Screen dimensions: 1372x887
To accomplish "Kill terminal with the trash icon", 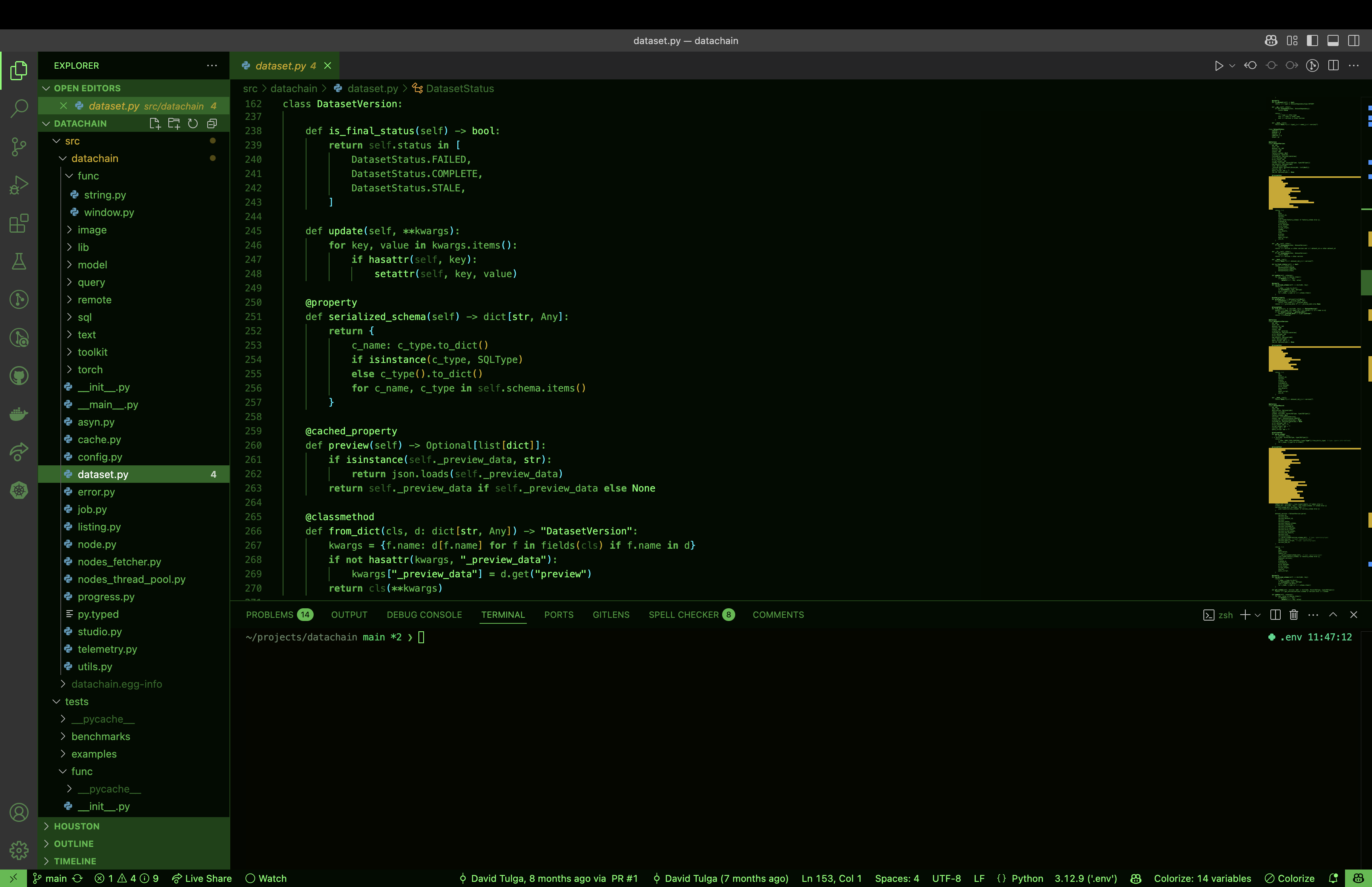I will [1294, 615].
